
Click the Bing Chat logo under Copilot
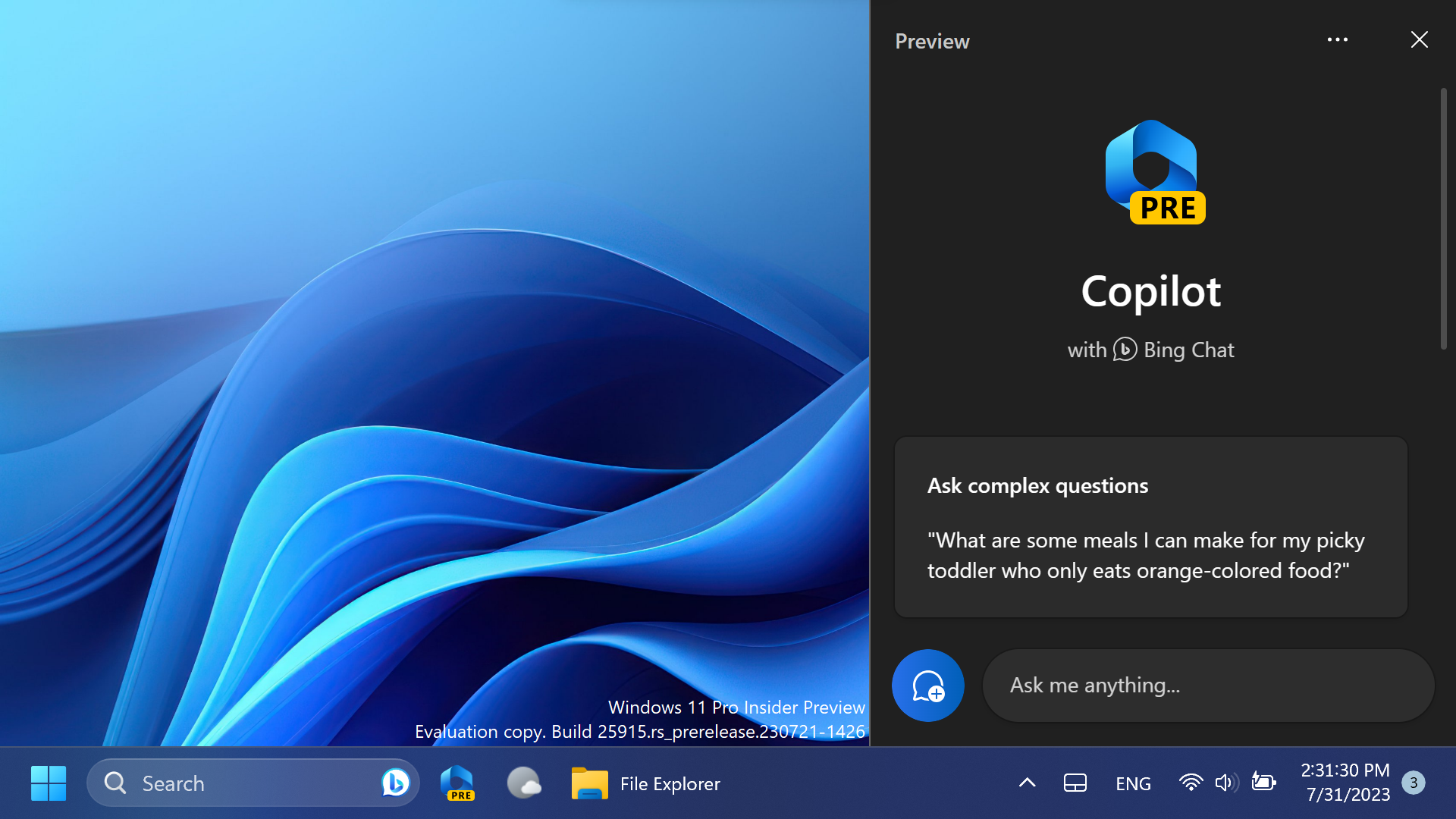(x=1125, y=350)
